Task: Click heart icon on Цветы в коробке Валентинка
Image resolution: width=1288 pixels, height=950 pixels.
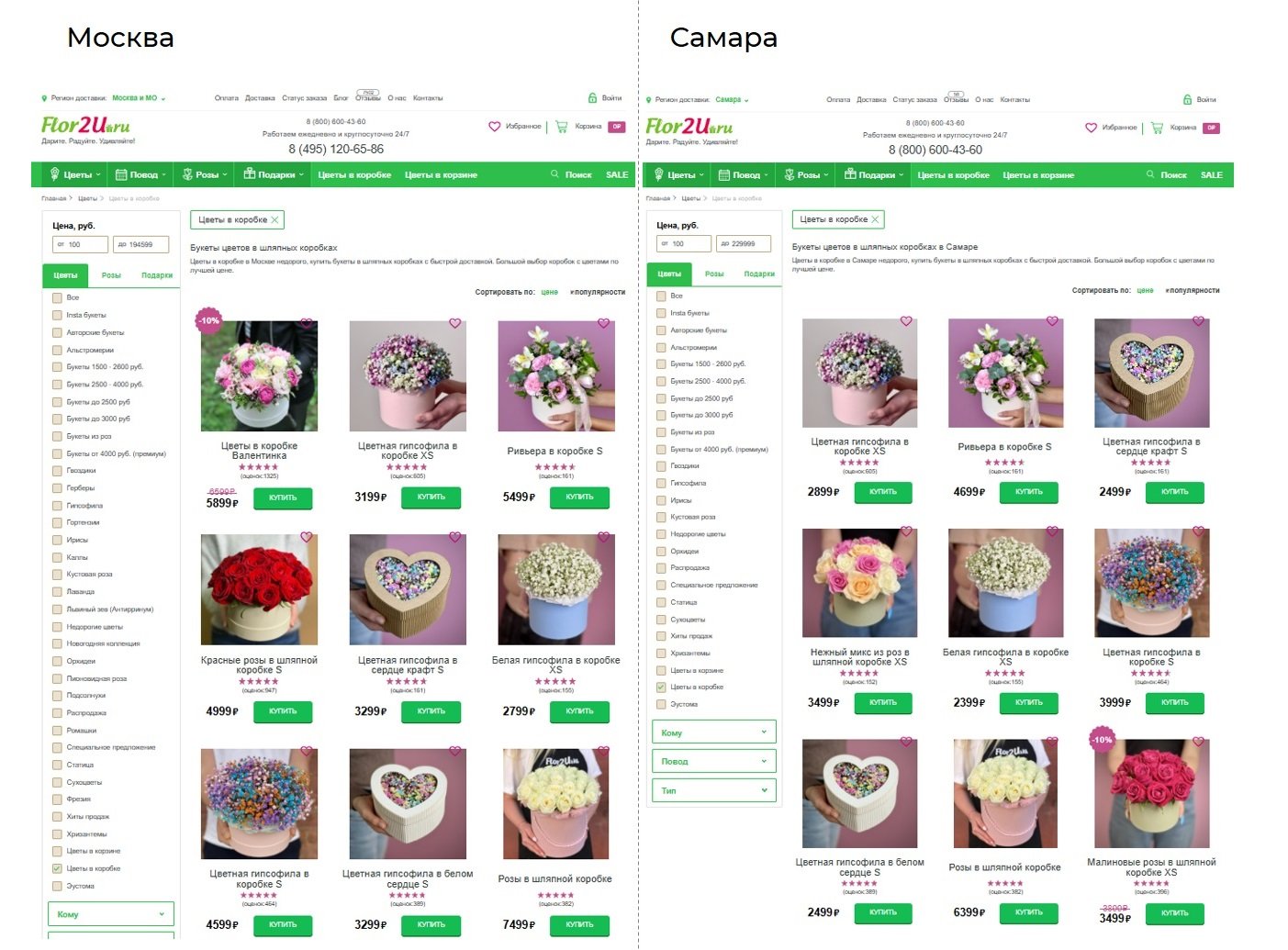Action: coord(307,323)
